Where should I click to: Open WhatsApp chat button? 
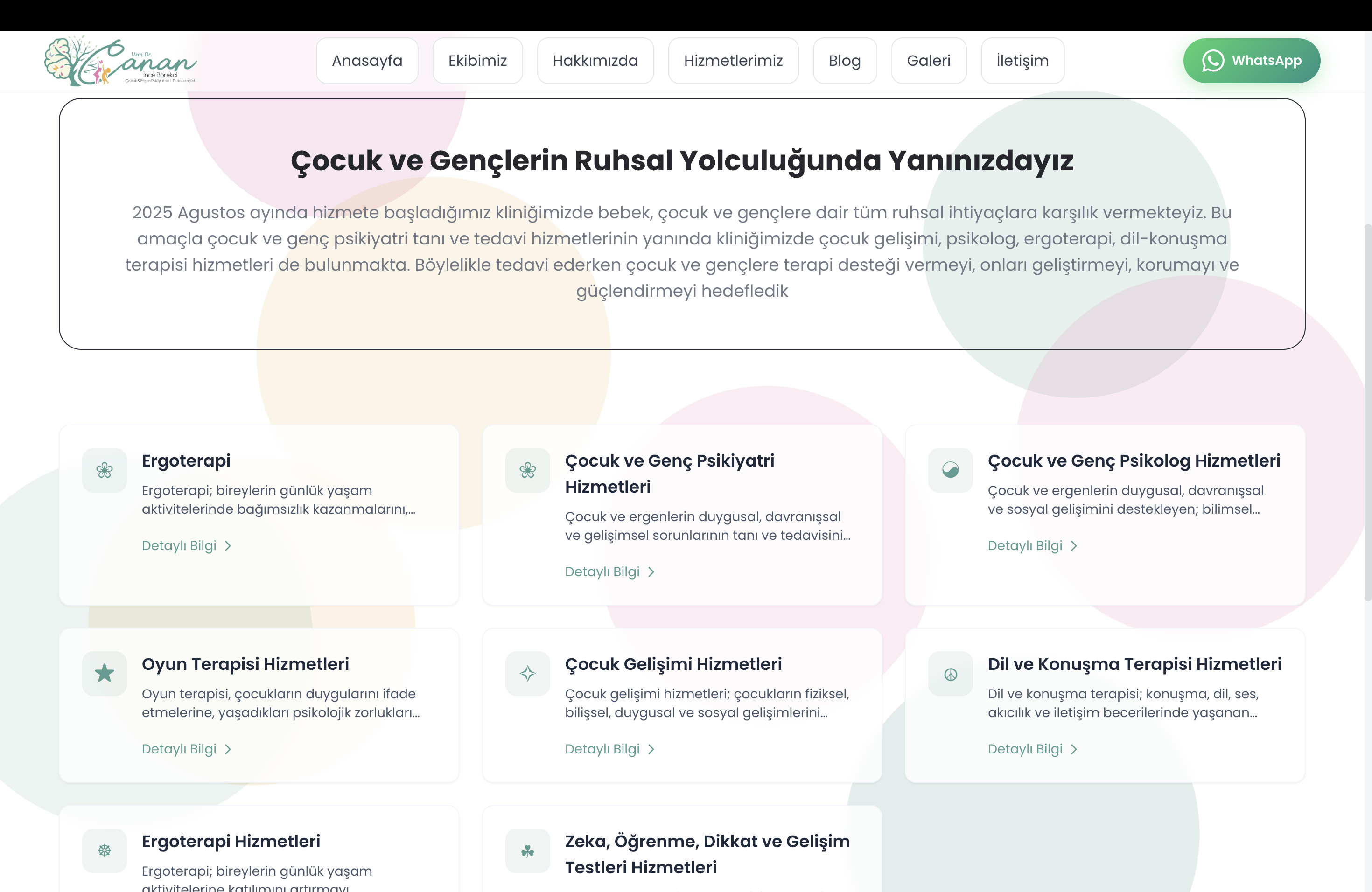(1251, 61)
